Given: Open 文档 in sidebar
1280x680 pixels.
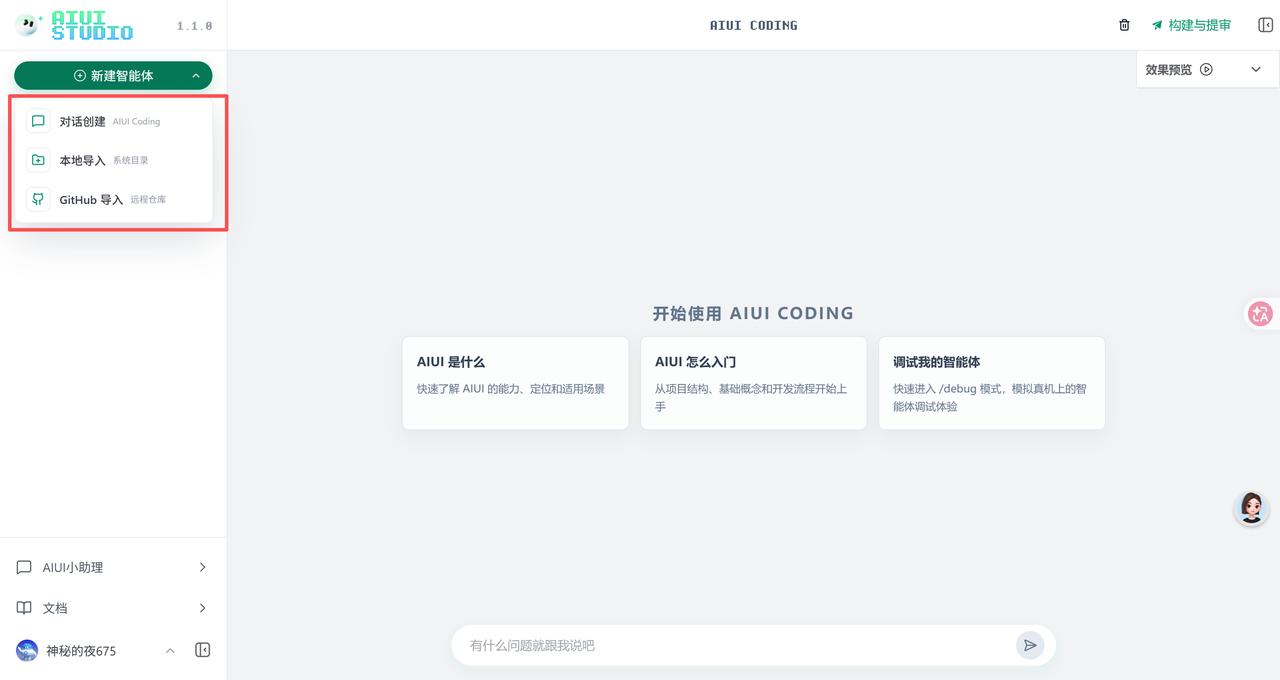Looking at the screenshot, I should pyautogui.click(x=113, y=608).
